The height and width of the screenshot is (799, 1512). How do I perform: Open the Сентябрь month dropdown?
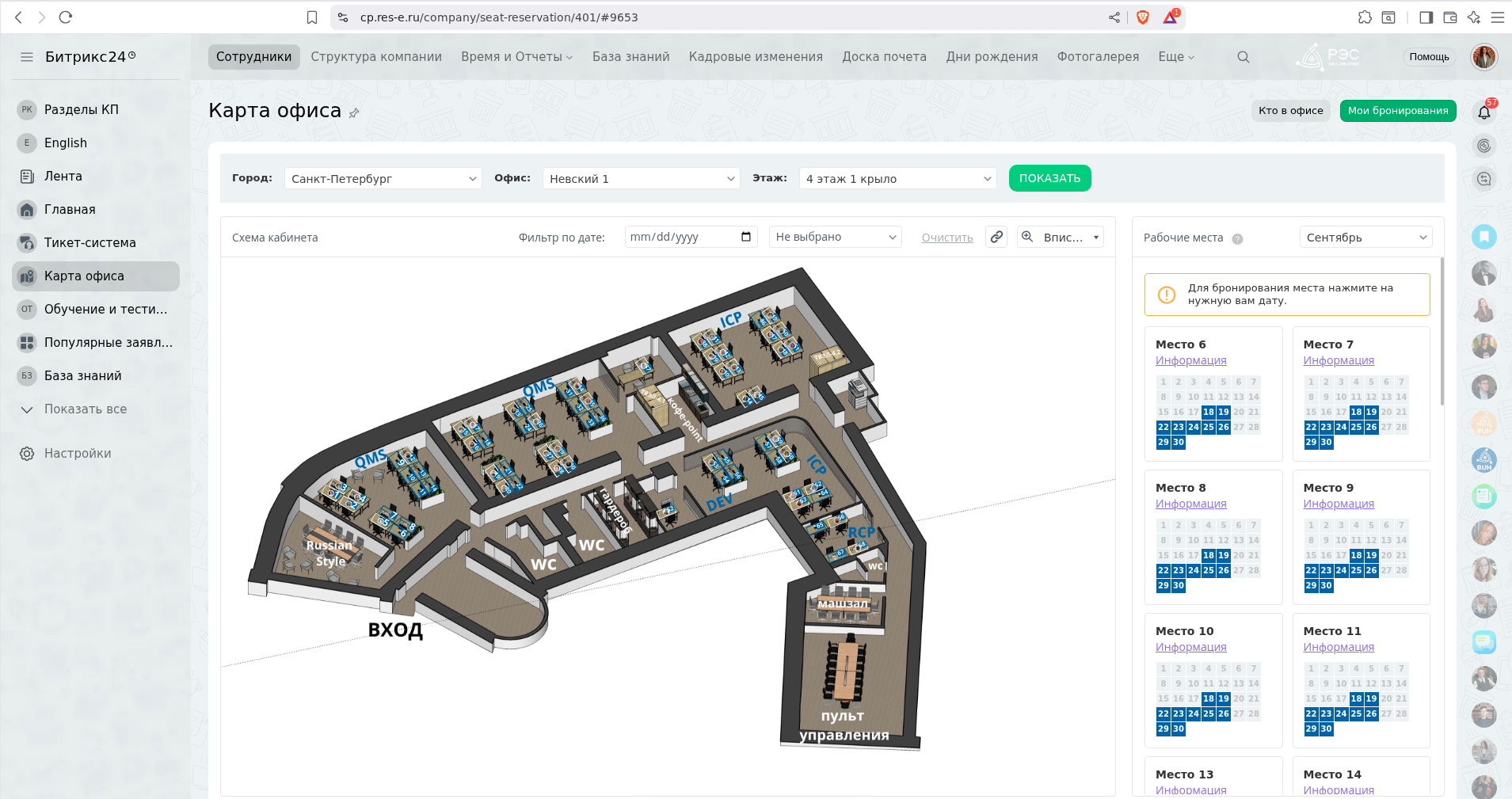coord(1365,238)
